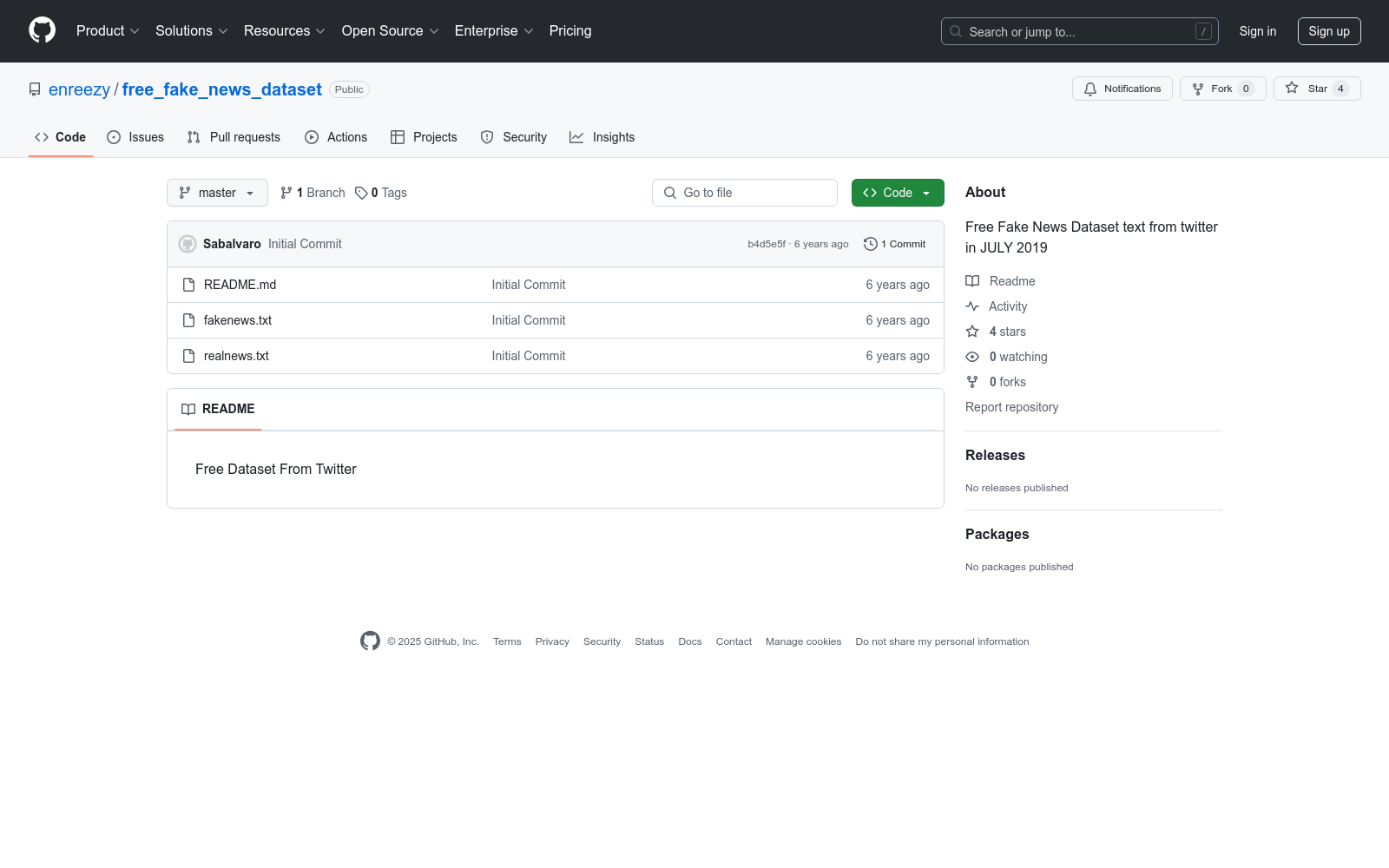Click the fakenews.txt file icon

coord(189,320)
